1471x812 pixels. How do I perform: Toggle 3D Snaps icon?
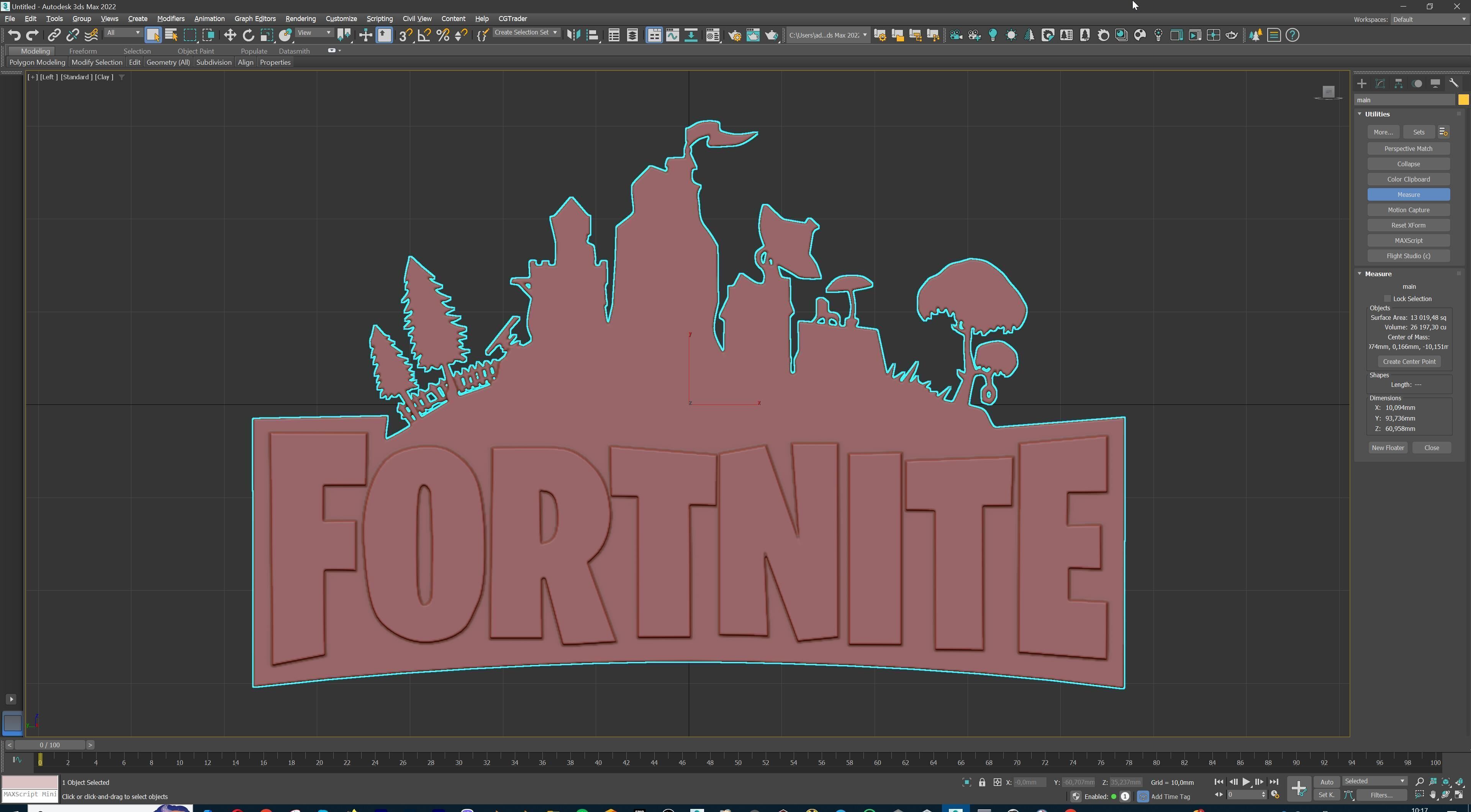[405, 35]
